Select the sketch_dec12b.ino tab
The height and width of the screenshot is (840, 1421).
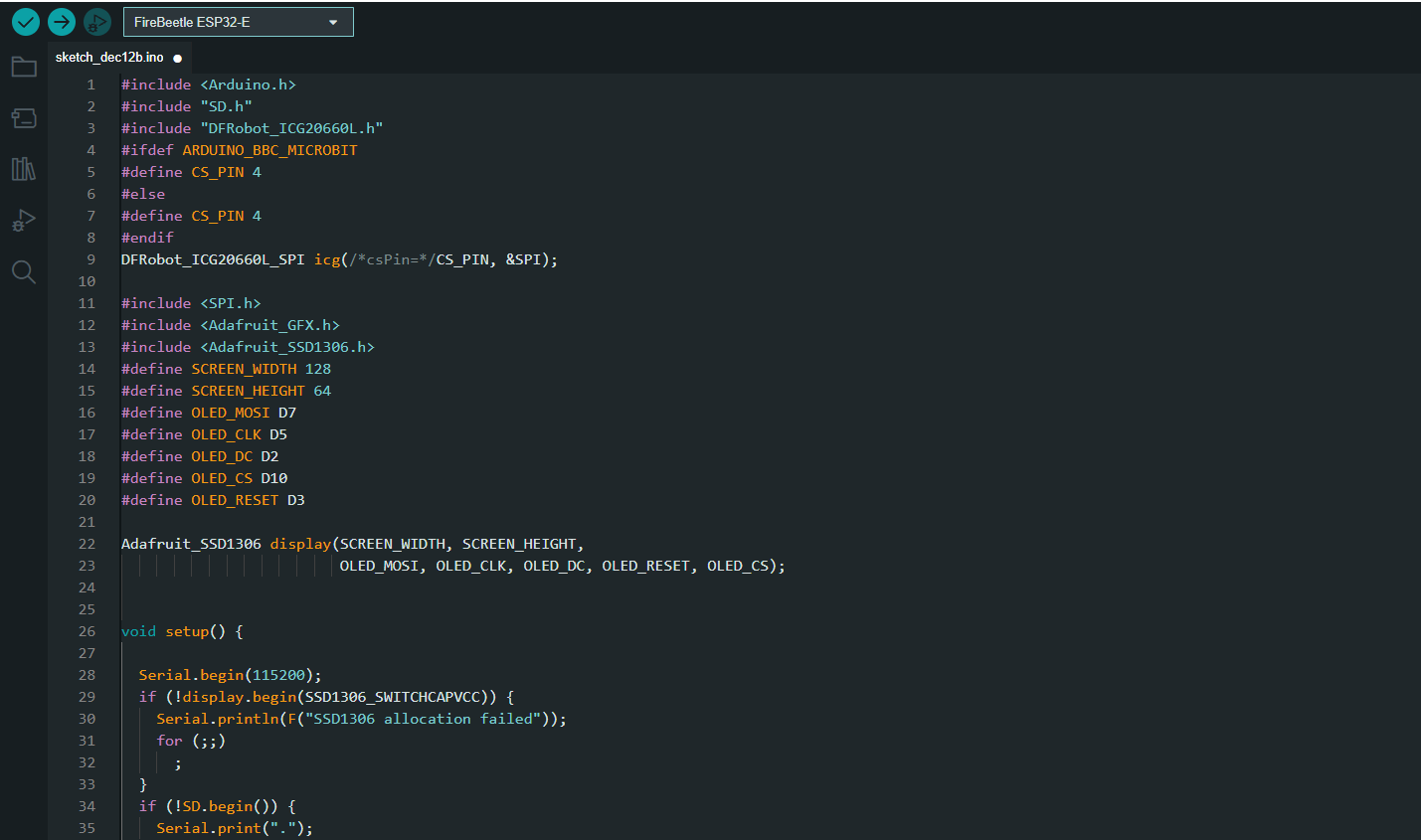109,57
